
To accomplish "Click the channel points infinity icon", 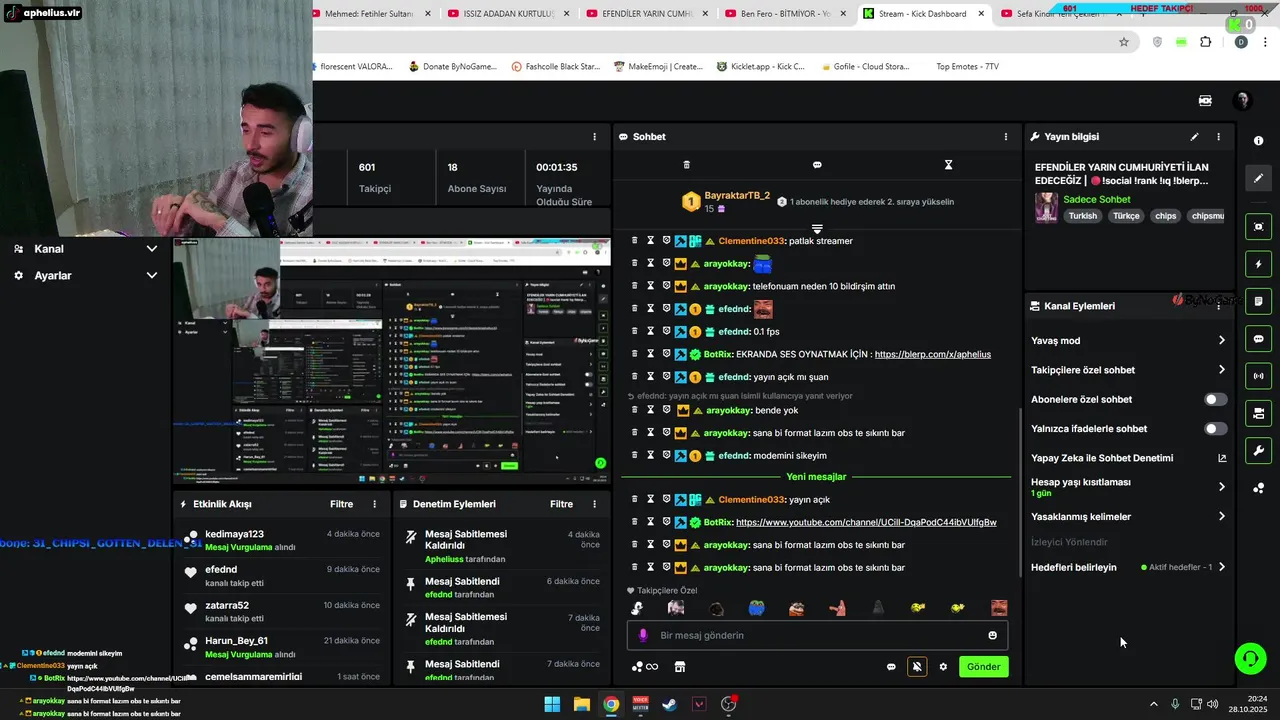I will (x=645, y=667).
